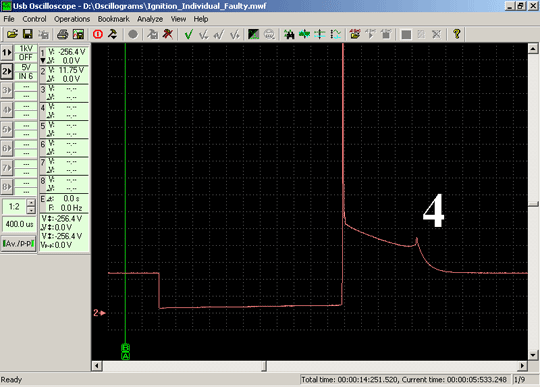Screen dimensions: 540x387
Task: Click the yellow question mark help icon
Action: tap(457, 34)
